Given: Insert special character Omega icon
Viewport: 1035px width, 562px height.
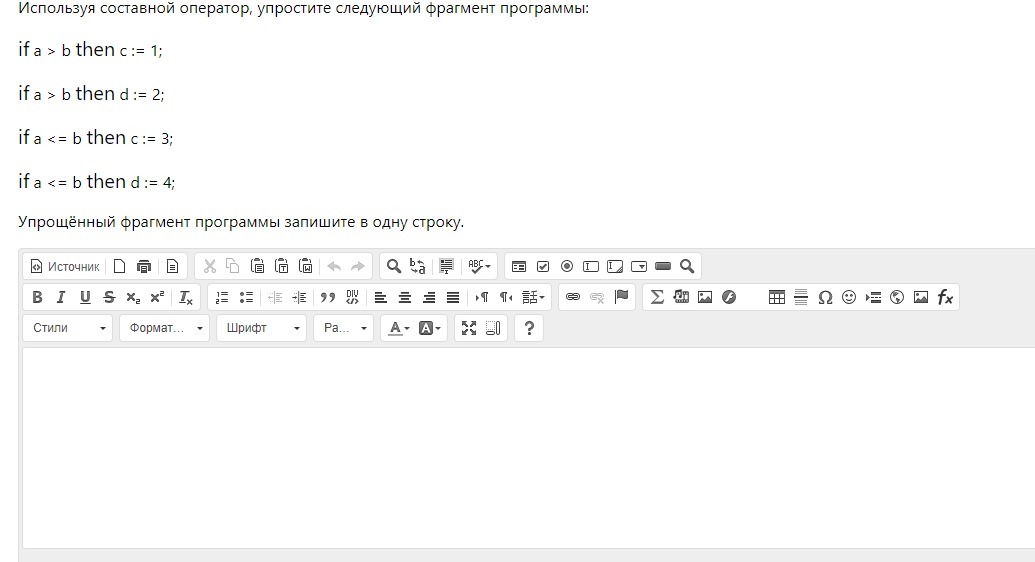Looking at the screenshot, I should [x=825, y=297].
